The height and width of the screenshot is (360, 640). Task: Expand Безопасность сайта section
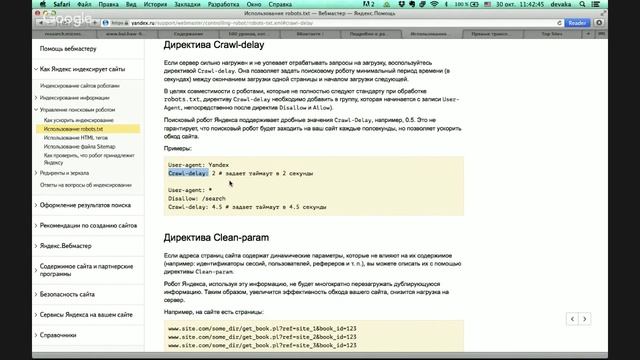[36, 294]
